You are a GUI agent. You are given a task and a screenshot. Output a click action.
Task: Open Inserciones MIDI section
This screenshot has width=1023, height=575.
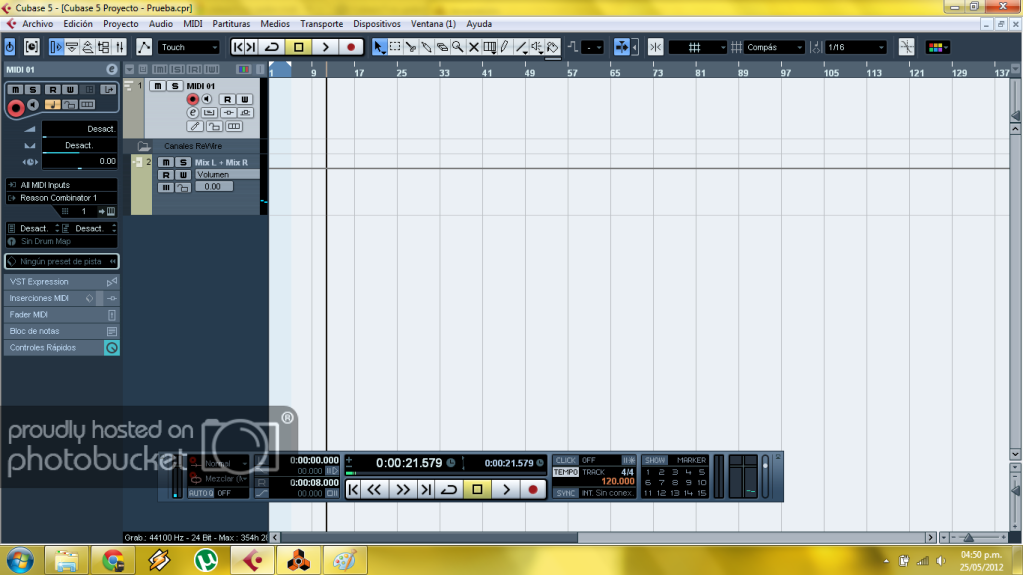coord(62,298)
